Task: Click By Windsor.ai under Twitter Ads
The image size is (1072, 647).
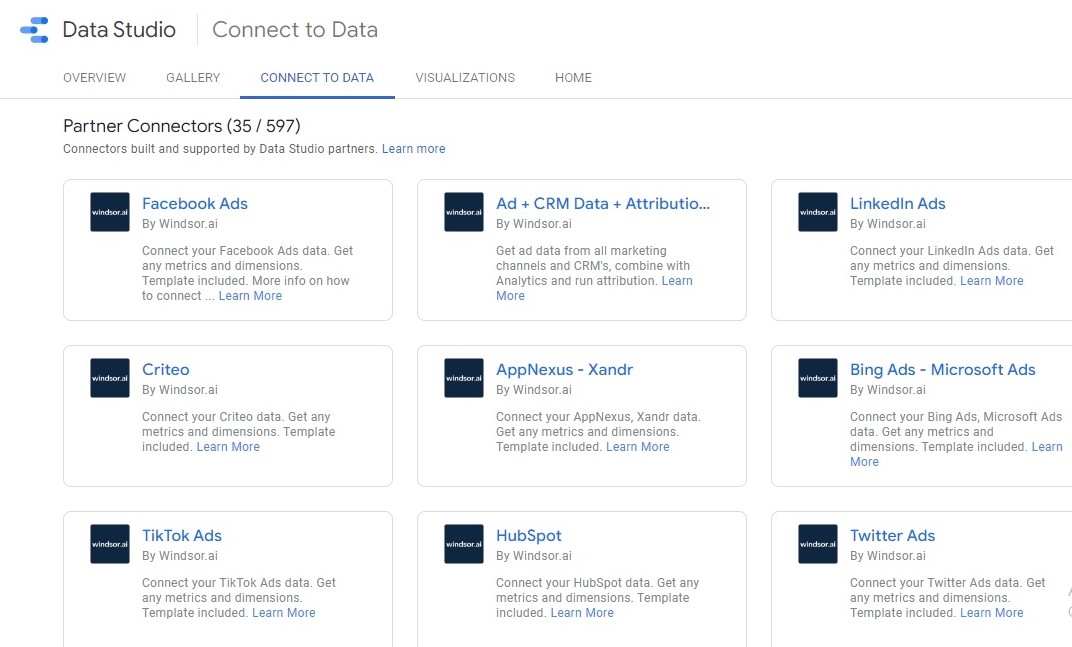Action: click(x=888, y=557)
